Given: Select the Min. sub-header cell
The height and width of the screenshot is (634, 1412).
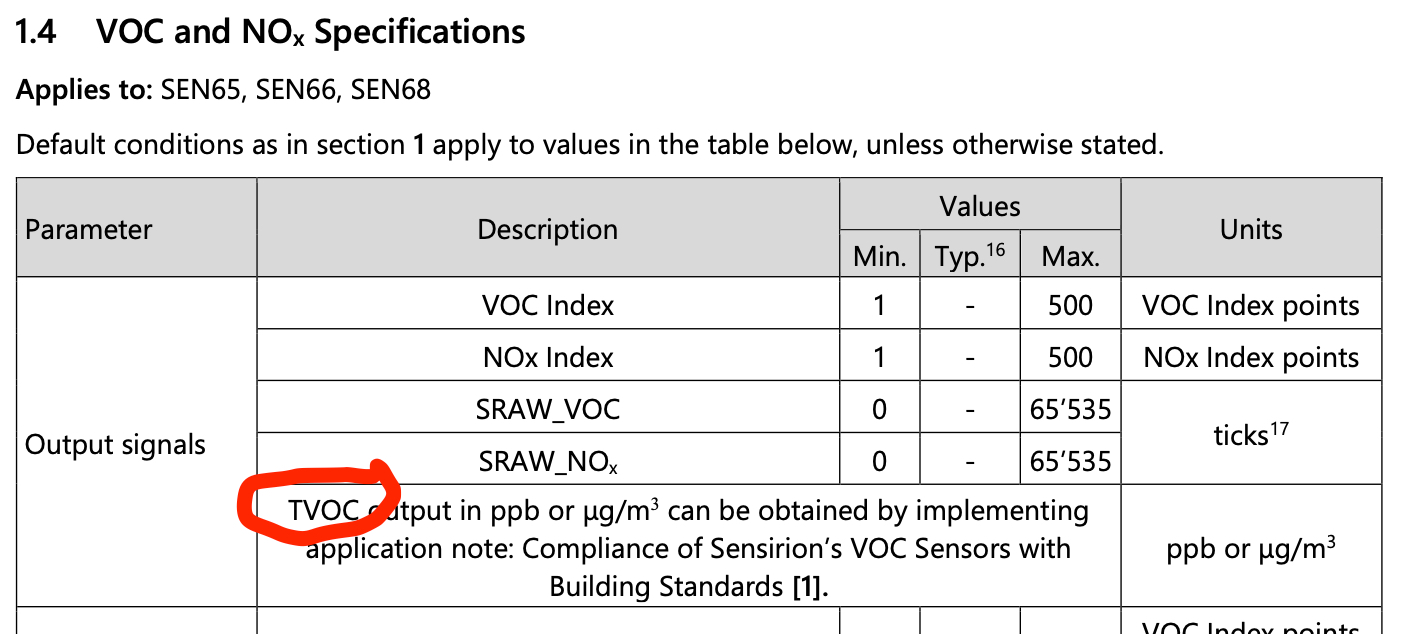Looking at the screenshot, I should point(879,257).
